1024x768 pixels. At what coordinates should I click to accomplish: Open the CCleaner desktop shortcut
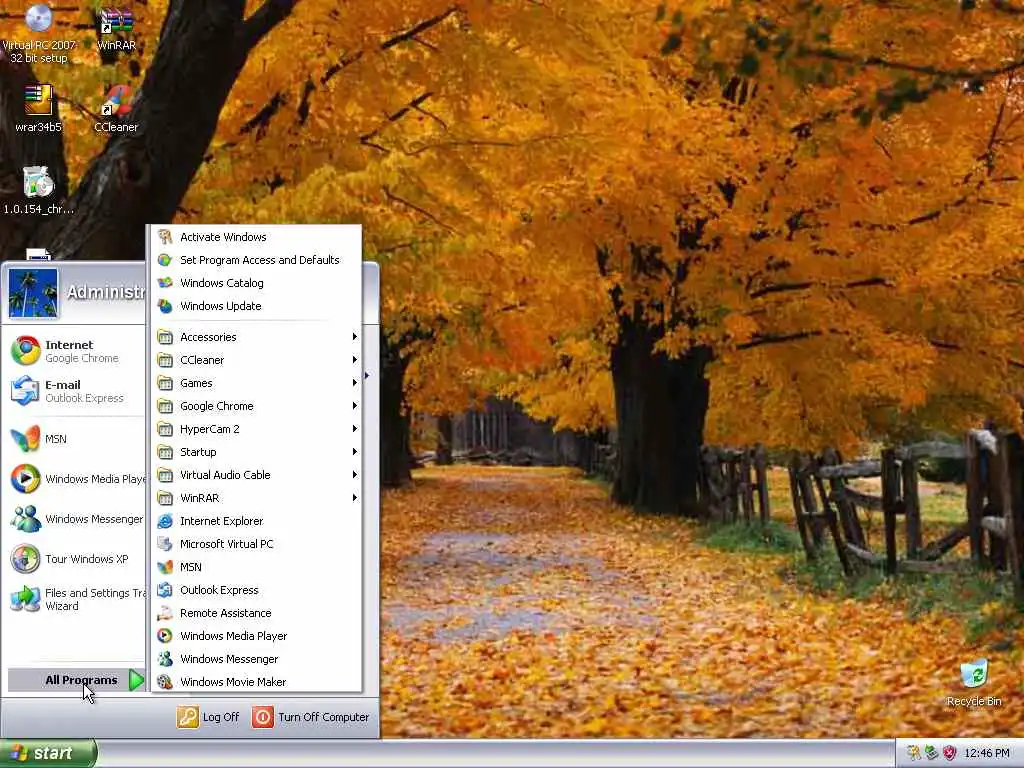[116, 110]
